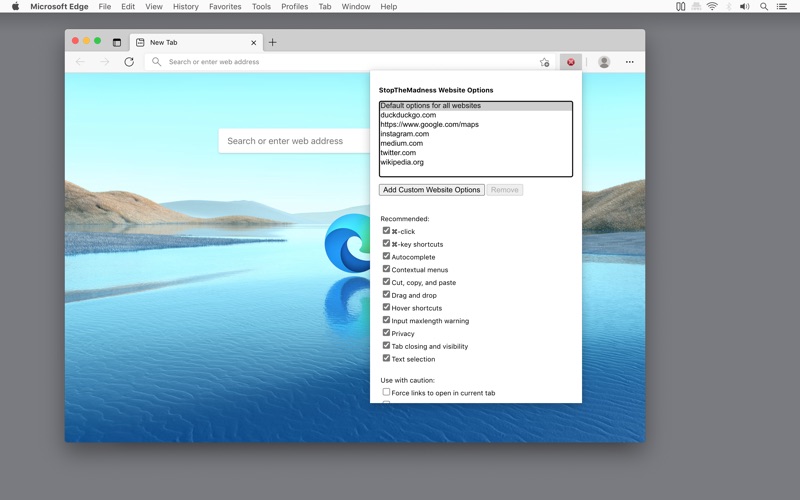
Task: Open the Edit menu
Action: click(x=128, y=7)
